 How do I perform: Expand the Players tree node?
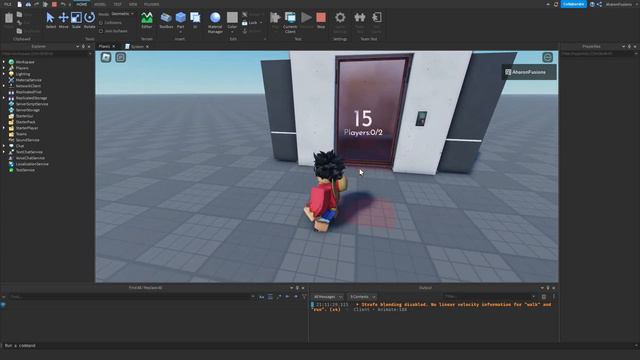[x=4, y=68]
